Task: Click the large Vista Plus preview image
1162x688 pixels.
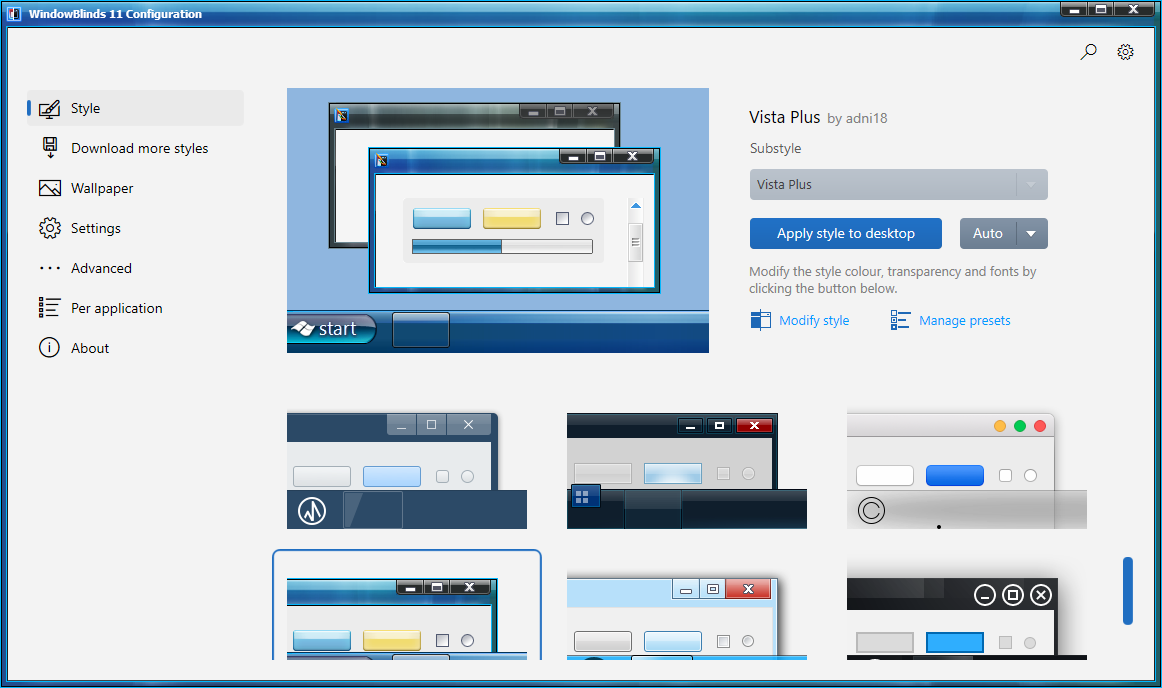Action: pos(498,220)
